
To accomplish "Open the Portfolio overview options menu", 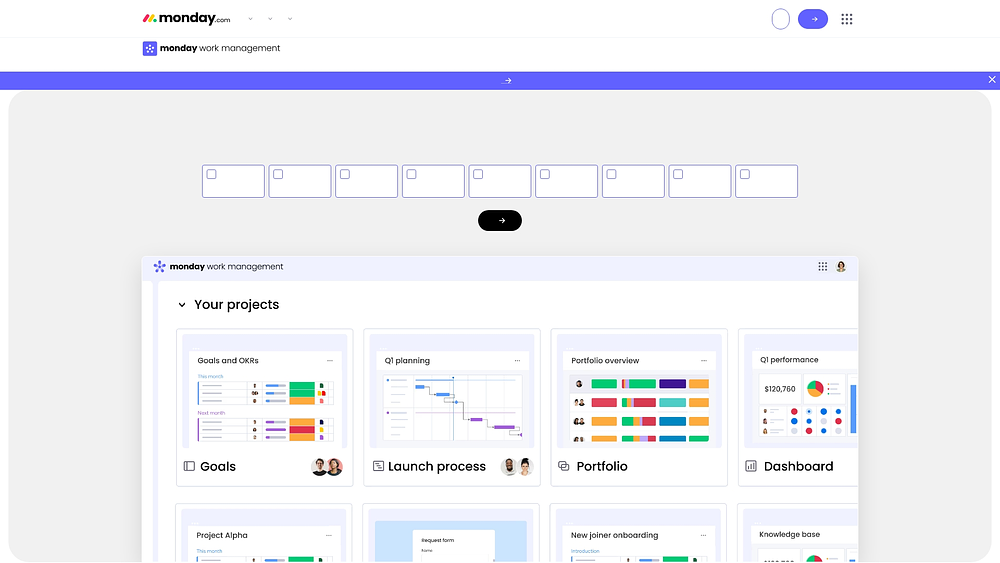I will [704, 361].
